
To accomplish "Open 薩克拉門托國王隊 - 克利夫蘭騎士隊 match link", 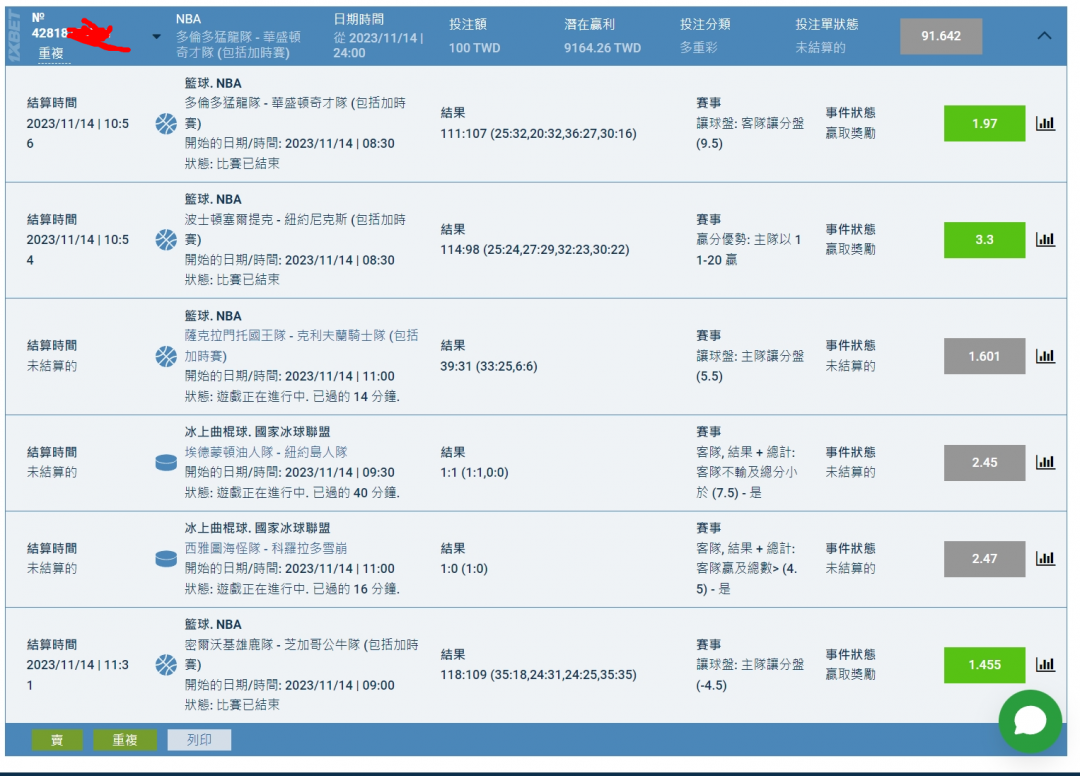I will click(x=301, y=346).
